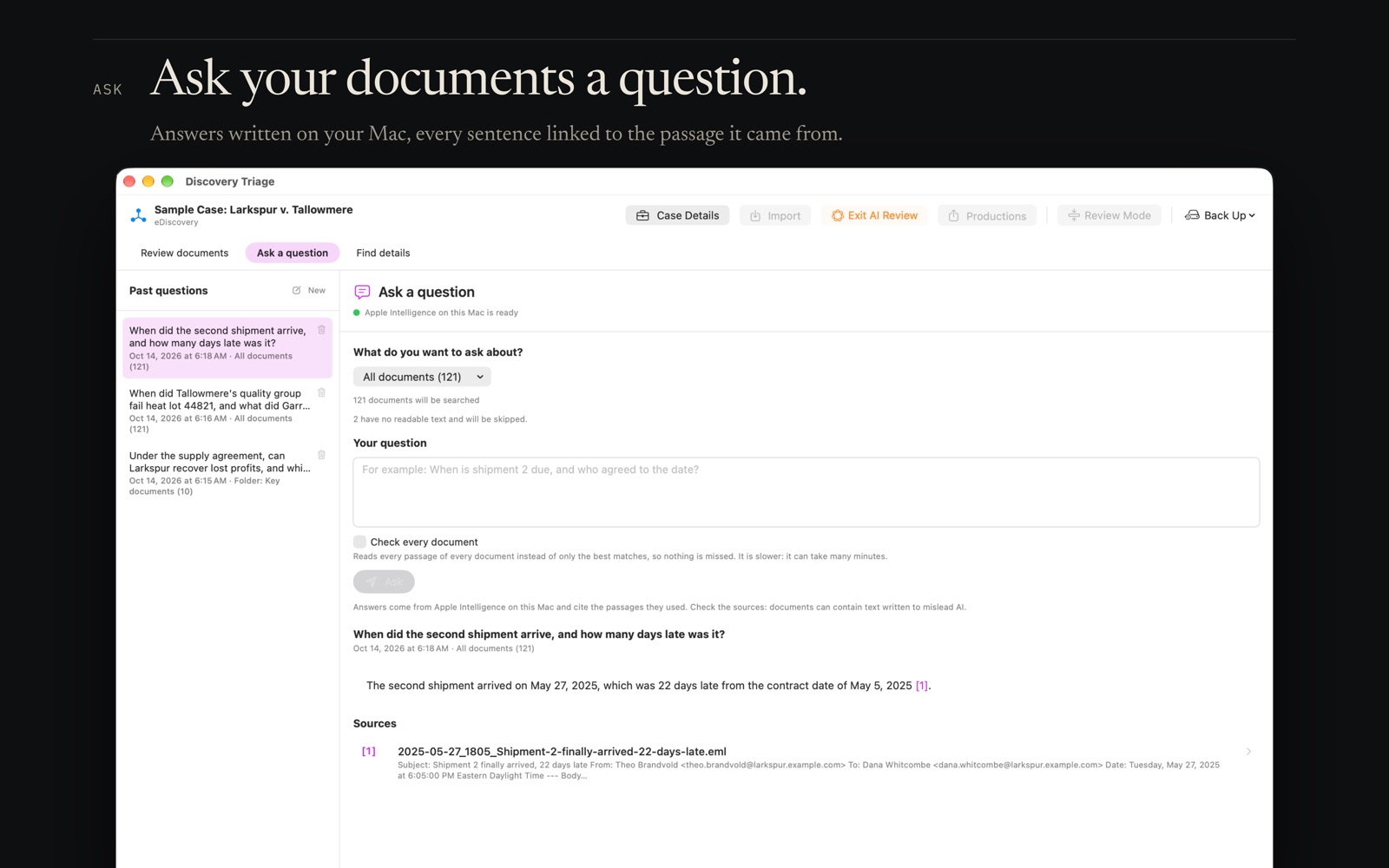Click the Ask send button
The width and height of the screenshot is (1389, 868).
[x=384, y=582]
